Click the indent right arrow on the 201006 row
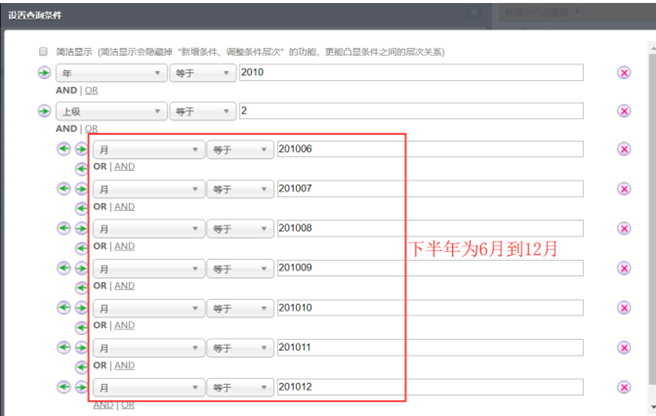Screen dimensions: 656x416 (x=81, y=149)
